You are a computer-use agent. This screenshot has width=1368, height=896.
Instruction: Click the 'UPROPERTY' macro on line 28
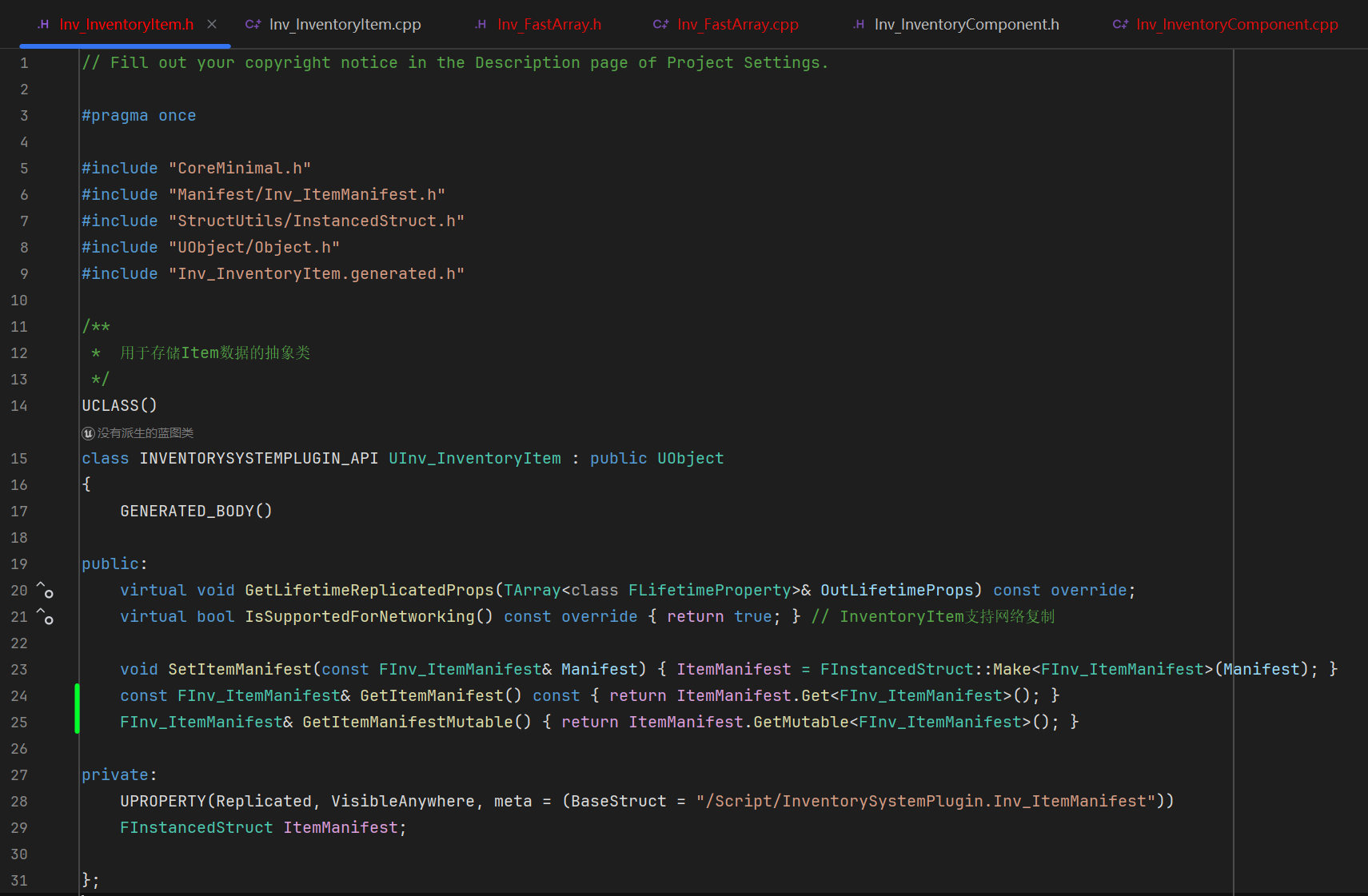point(163,802)
